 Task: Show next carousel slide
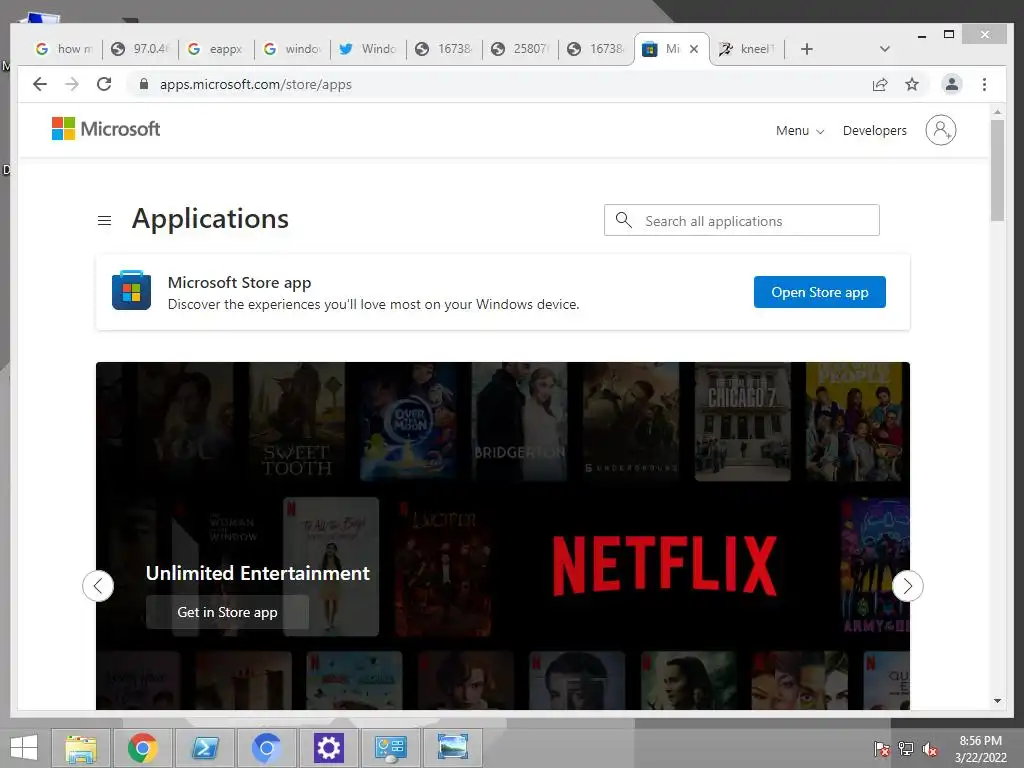(907, 586)
